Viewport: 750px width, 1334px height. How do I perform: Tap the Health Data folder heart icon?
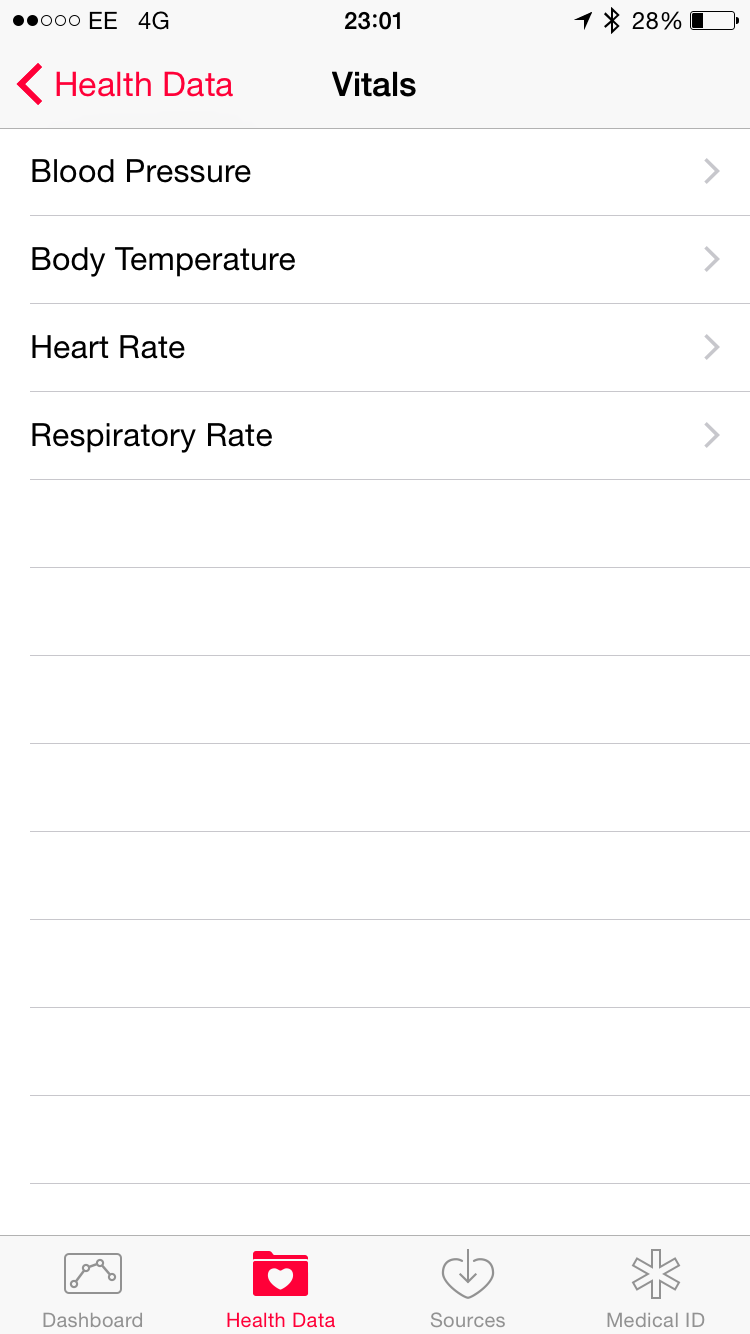point(280,1273)
